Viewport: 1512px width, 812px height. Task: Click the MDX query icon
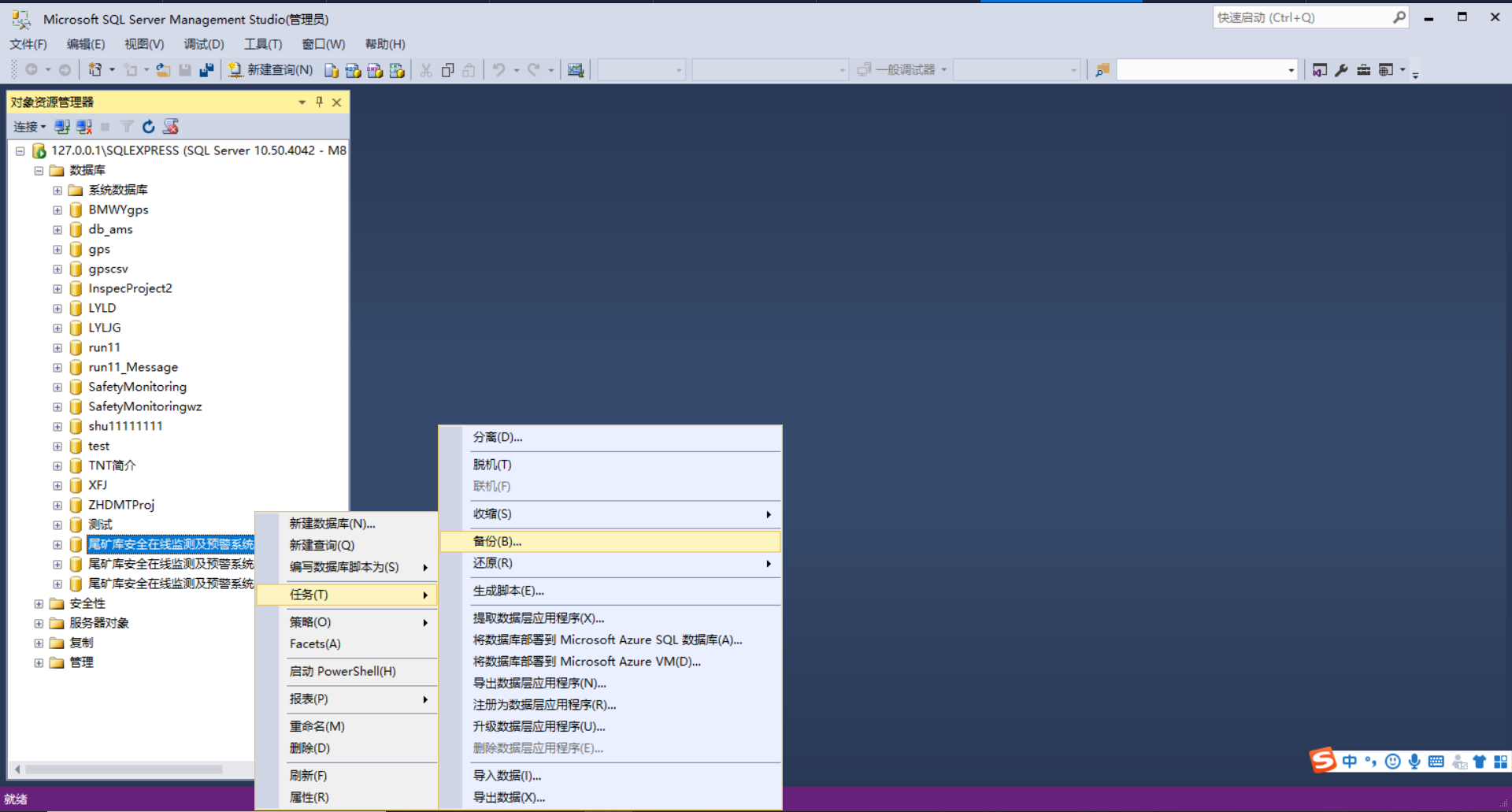tap(353, 70)
